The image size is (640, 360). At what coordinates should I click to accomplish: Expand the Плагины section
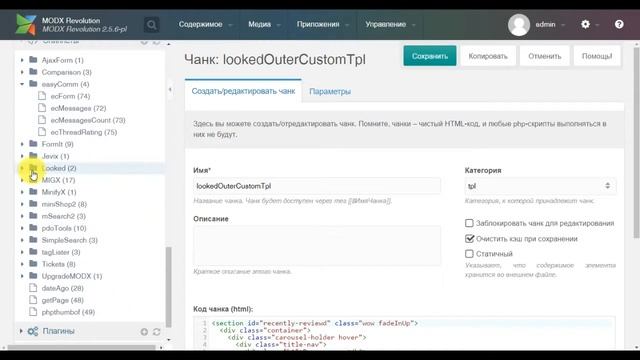pos(21,331)
